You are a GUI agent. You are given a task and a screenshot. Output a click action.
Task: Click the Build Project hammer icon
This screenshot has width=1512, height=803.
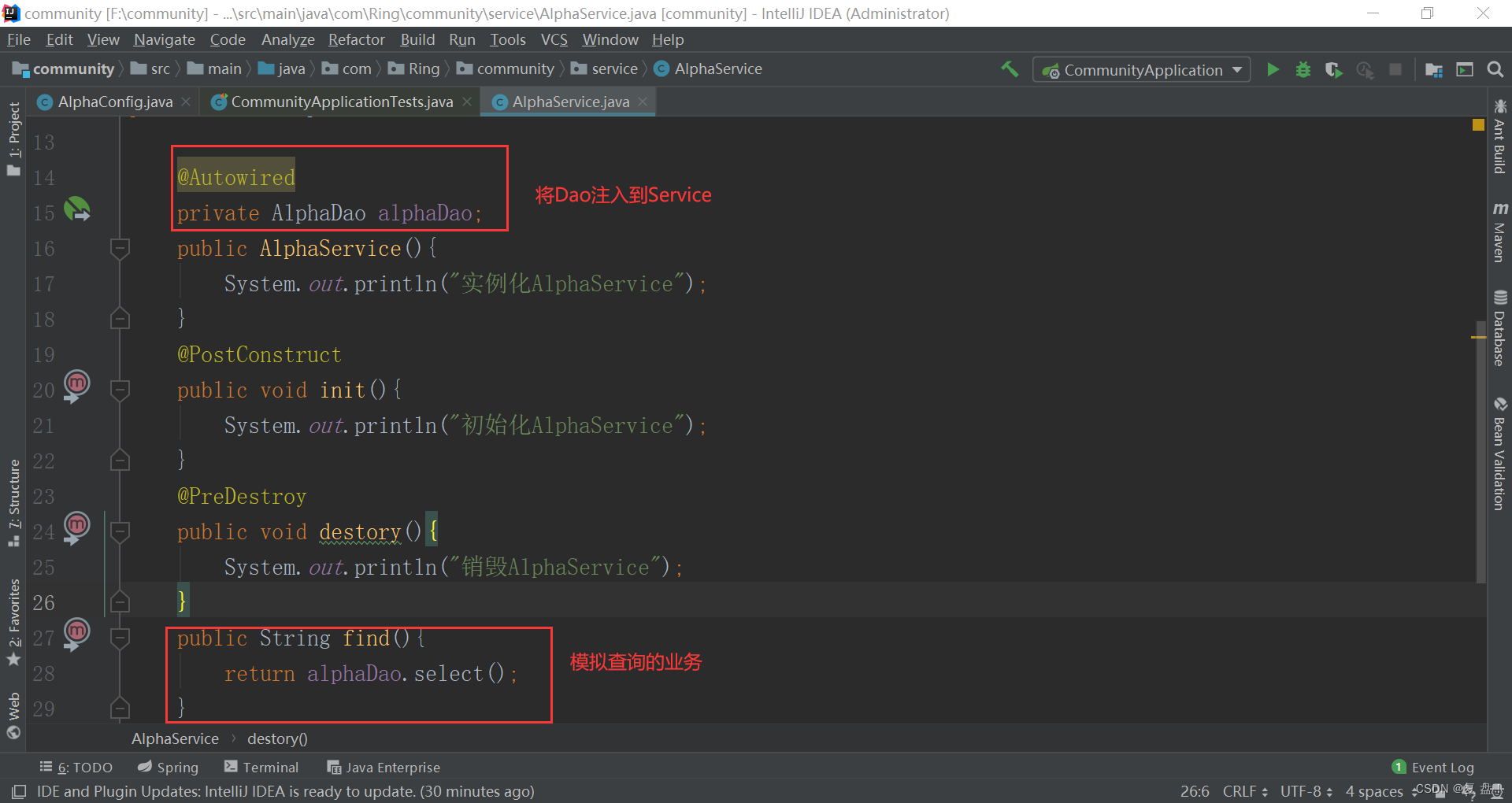pyautogui.click(x=1010, y=69)
